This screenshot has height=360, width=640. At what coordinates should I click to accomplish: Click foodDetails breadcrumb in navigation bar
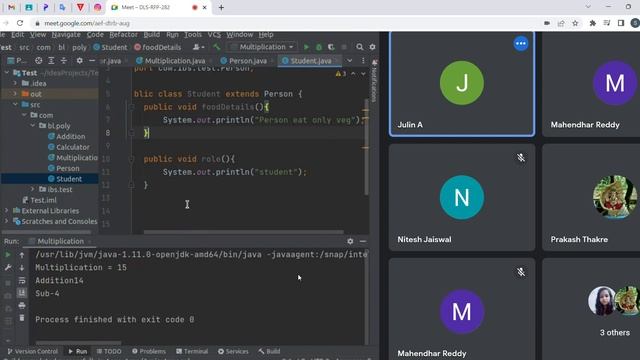click(x=158, y=47)
